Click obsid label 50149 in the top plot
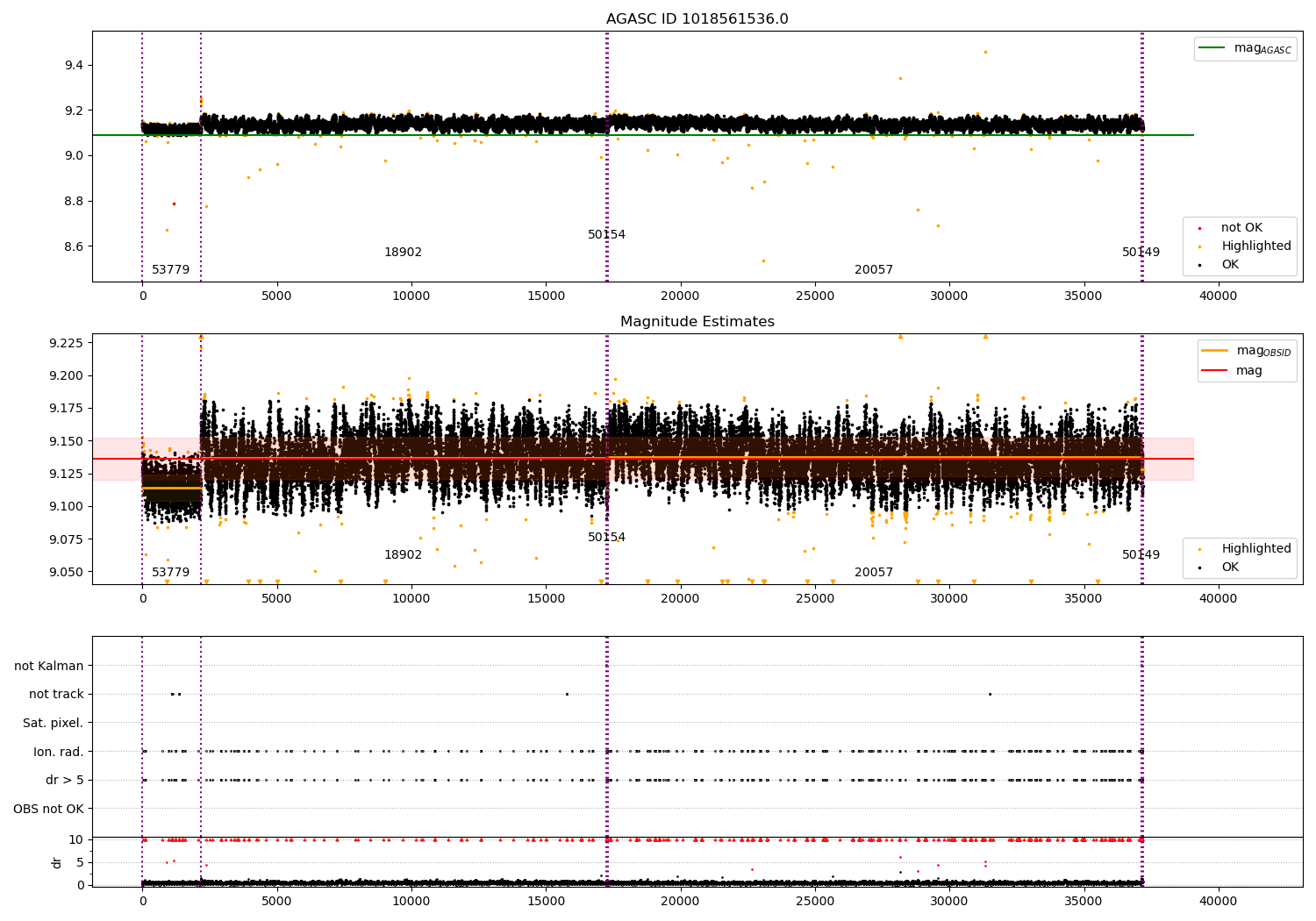The image size is (1316, 921). [x=1141, y=253]
